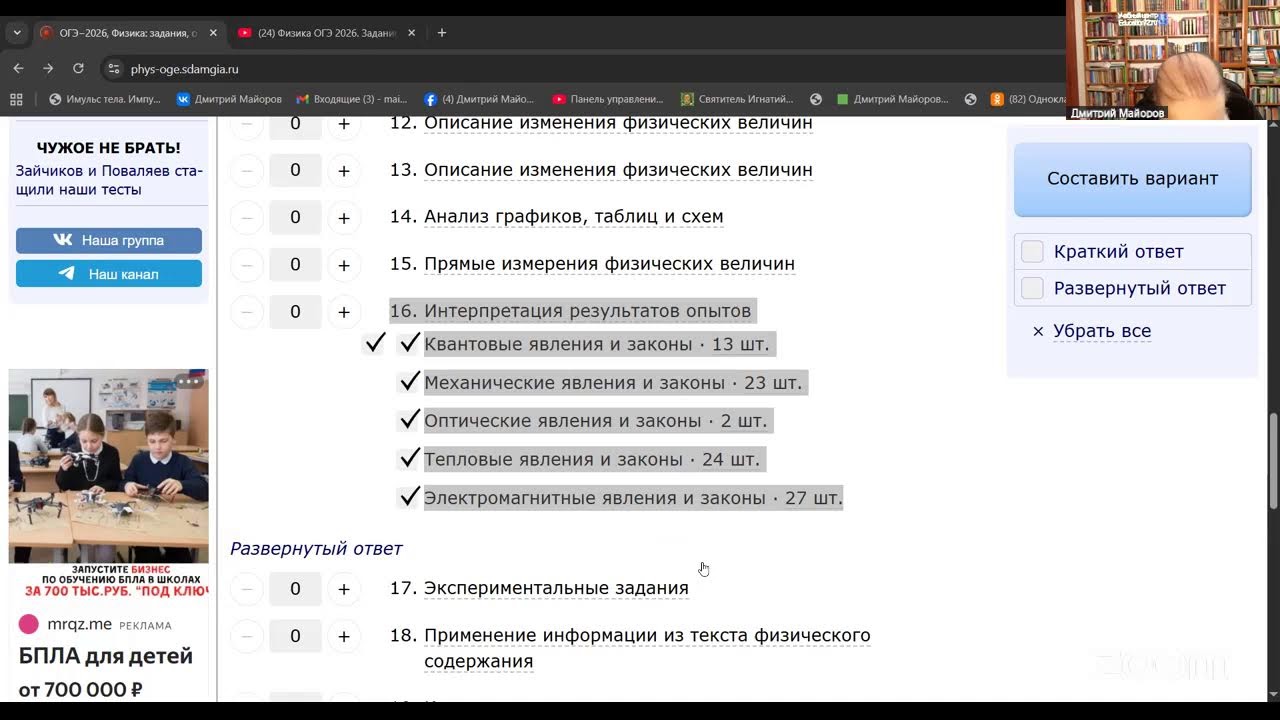
Task: Collapse 16. Интерпретация результатов опытов
Action: pos(587,311)
